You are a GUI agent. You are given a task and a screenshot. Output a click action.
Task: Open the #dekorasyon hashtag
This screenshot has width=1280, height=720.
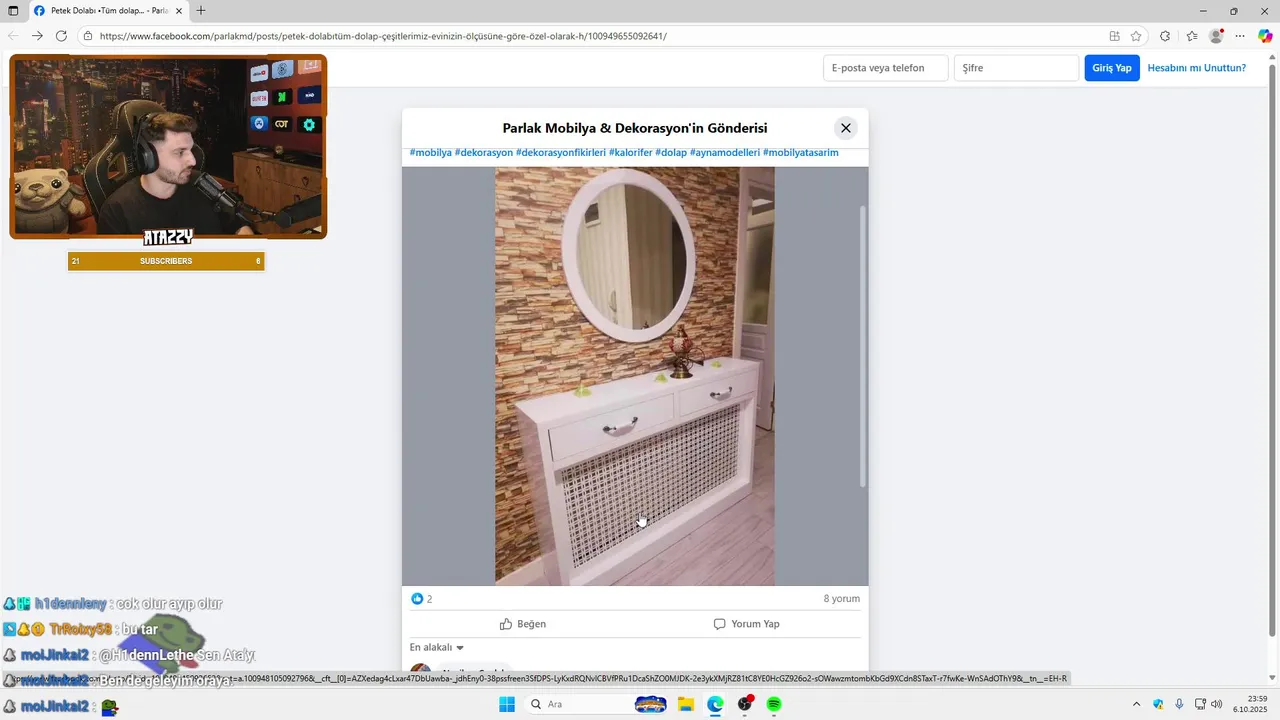pos(484,153)
